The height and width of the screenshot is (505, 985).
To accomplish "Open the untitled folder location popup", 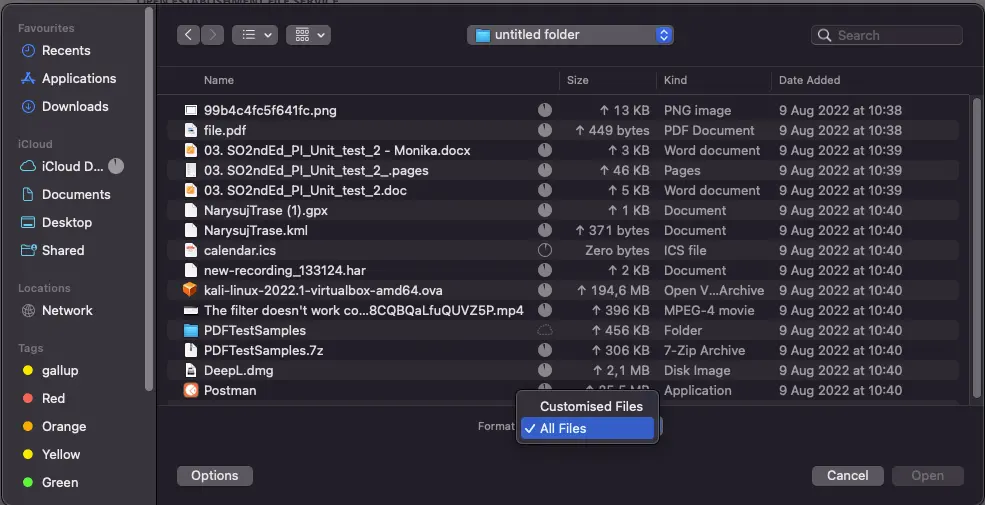I will click(x=570, y=35).
